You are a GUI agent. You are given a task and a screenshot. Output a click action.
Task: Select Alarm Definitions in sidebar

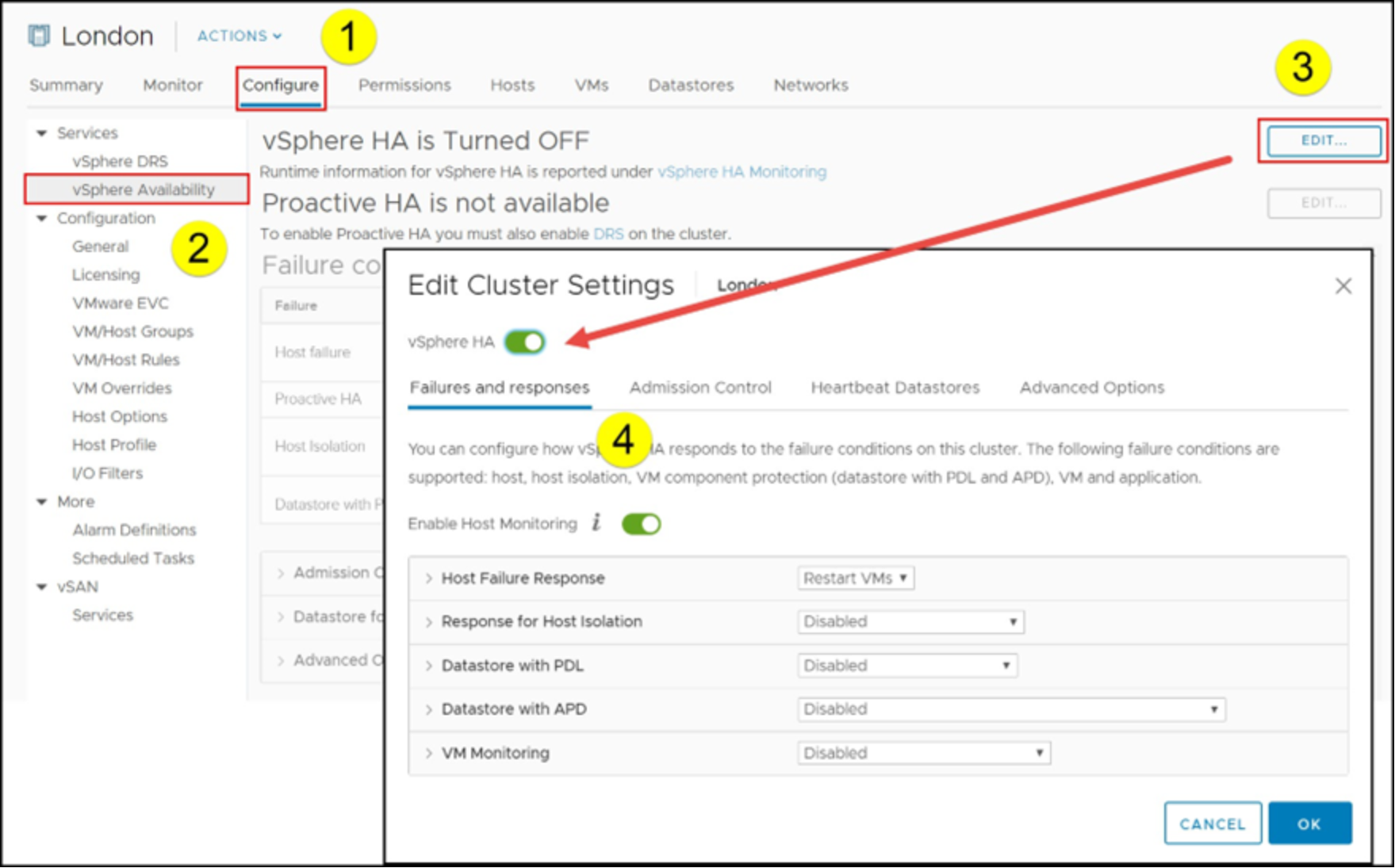coord(134,530)
